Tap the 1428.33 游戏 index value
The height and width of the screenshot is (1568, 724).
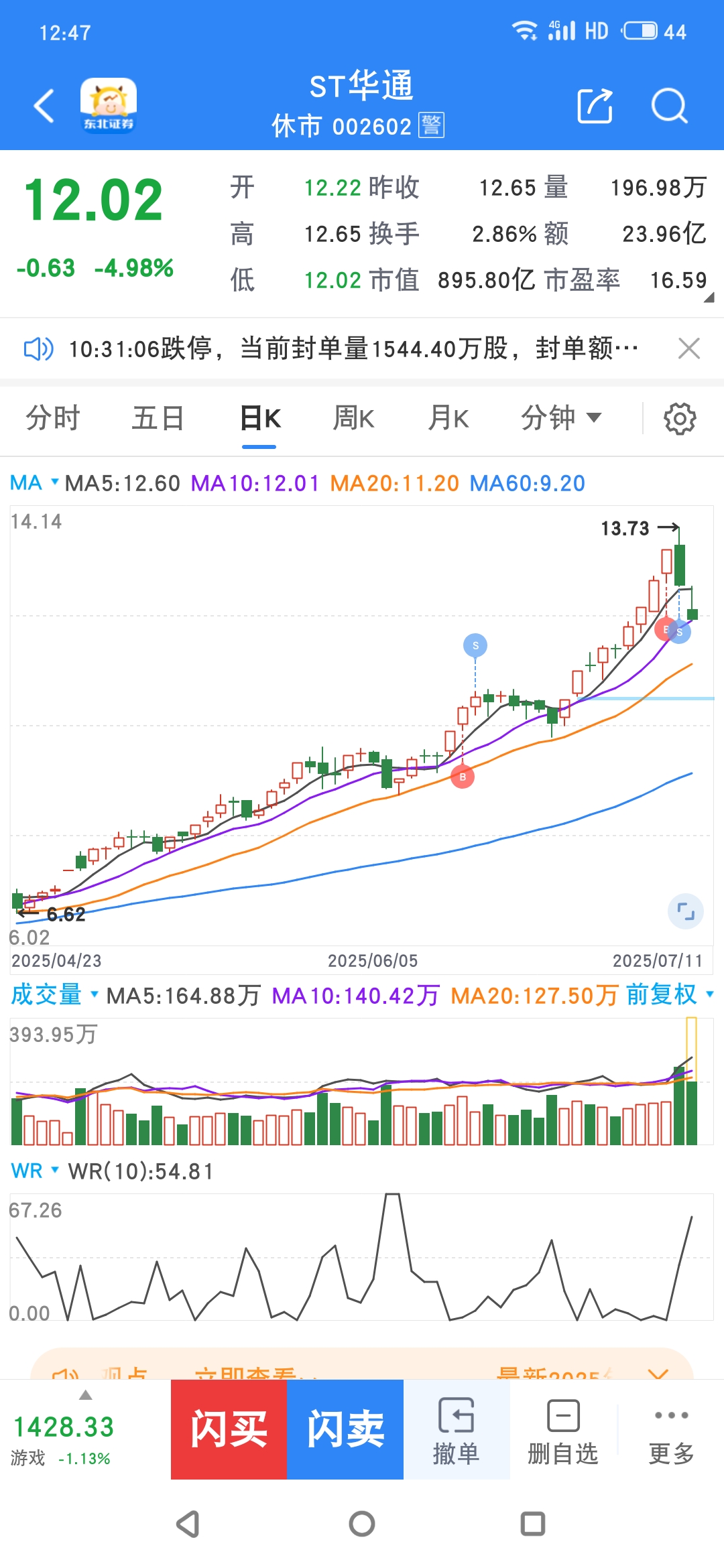(64, 1427)
